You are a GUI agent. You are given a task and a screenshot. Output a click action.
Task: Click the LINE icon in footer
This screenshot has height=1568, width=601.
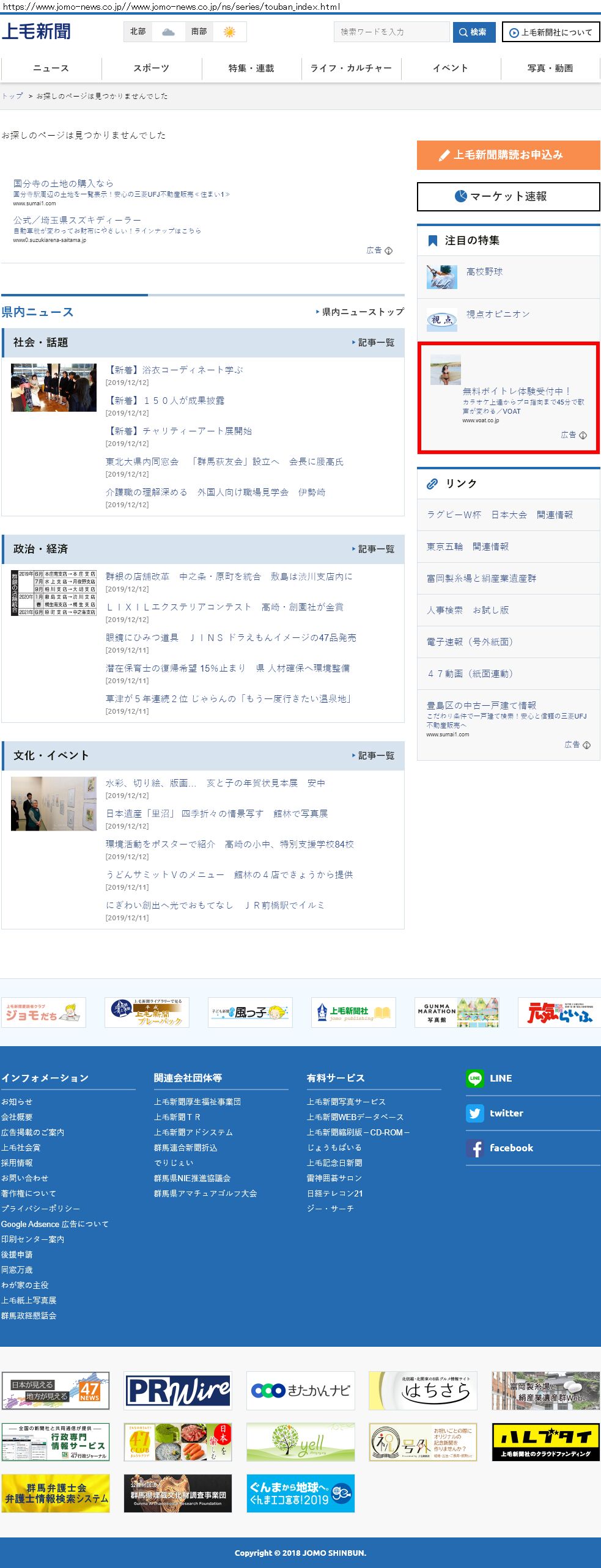(474, 1079)
